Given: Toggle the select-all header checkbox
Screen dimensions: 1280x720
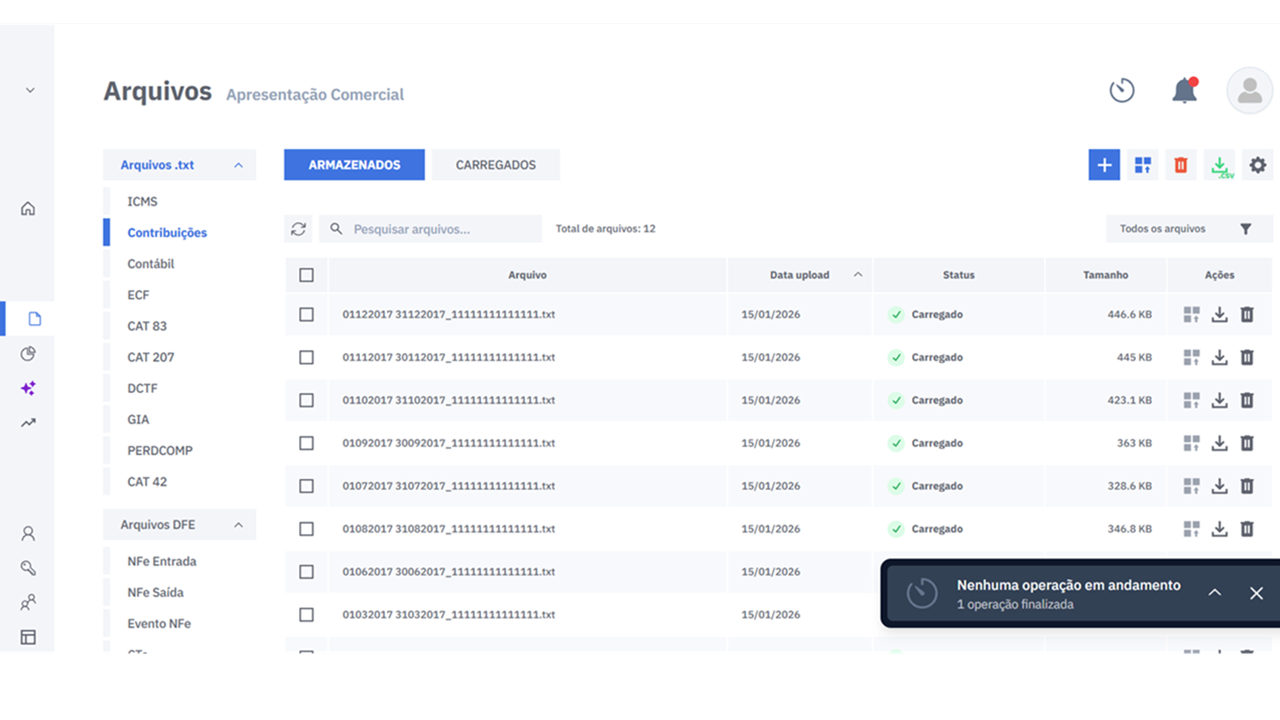Looking at the screenshot, I should click(306, 275).
